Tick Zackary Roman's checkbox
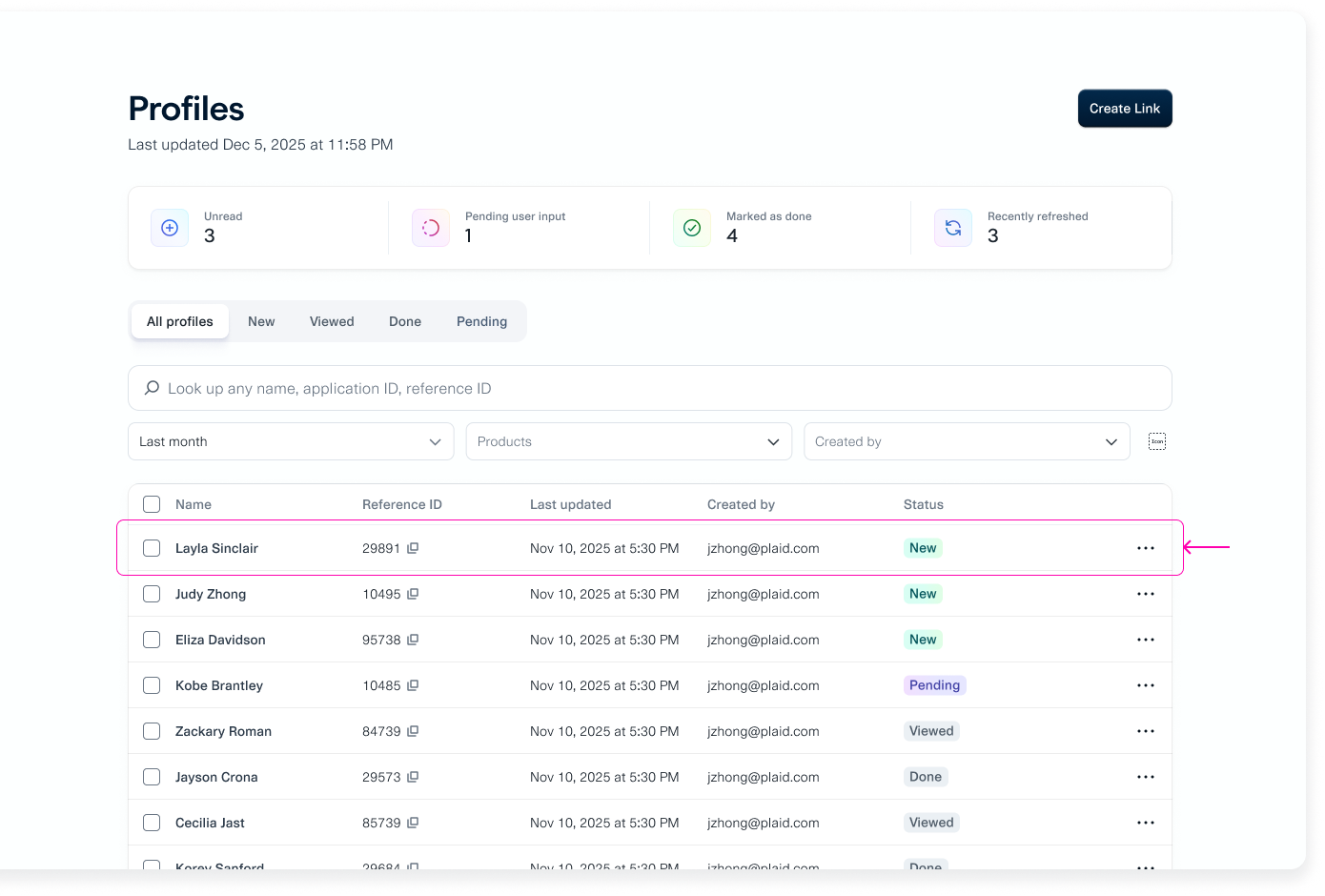The width and height of the screenshot is (1325, 896). coord(152,731)
